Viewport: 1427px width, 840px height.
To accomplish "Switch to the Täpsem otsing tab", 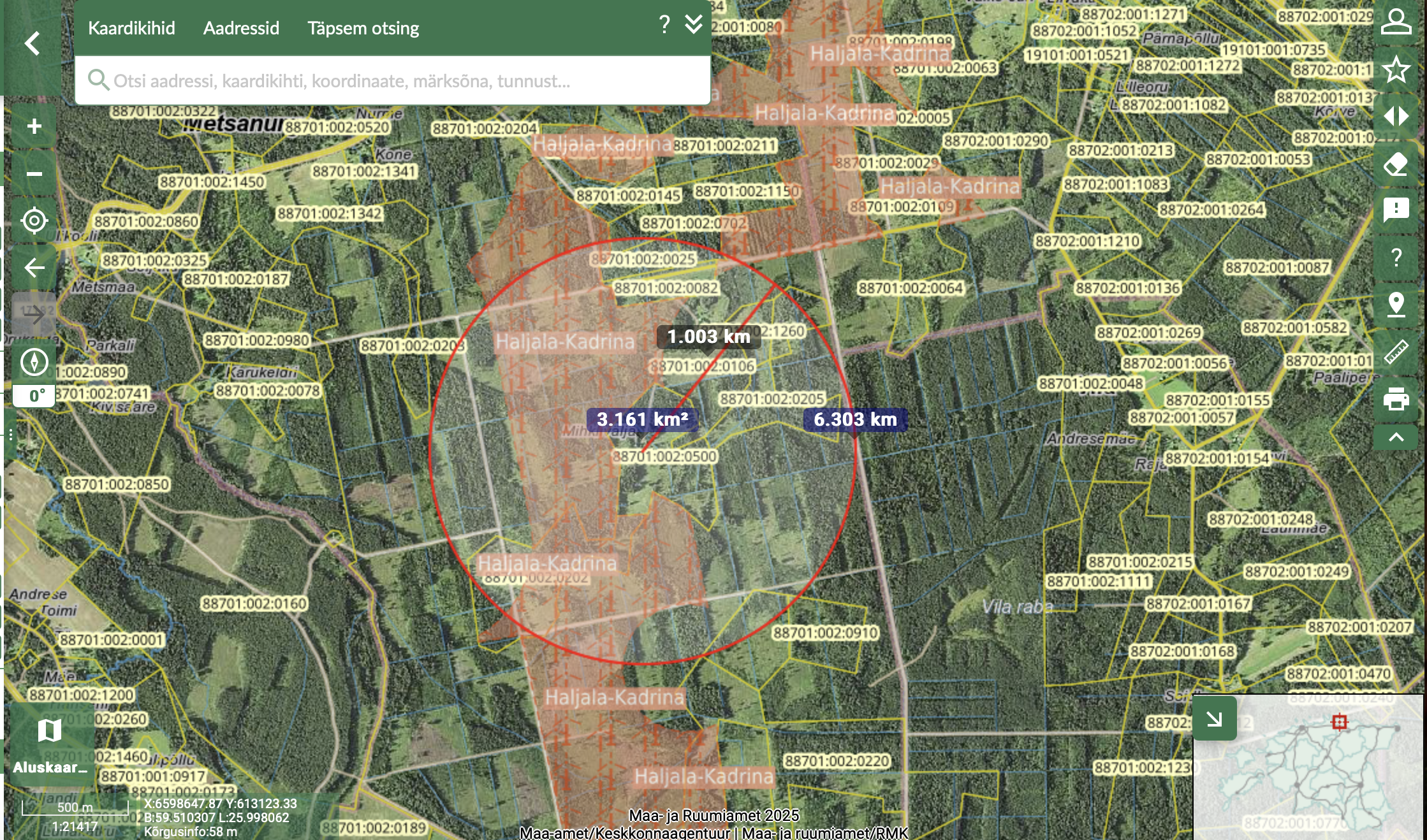I will pyautogui.click(x=363, y=28).
